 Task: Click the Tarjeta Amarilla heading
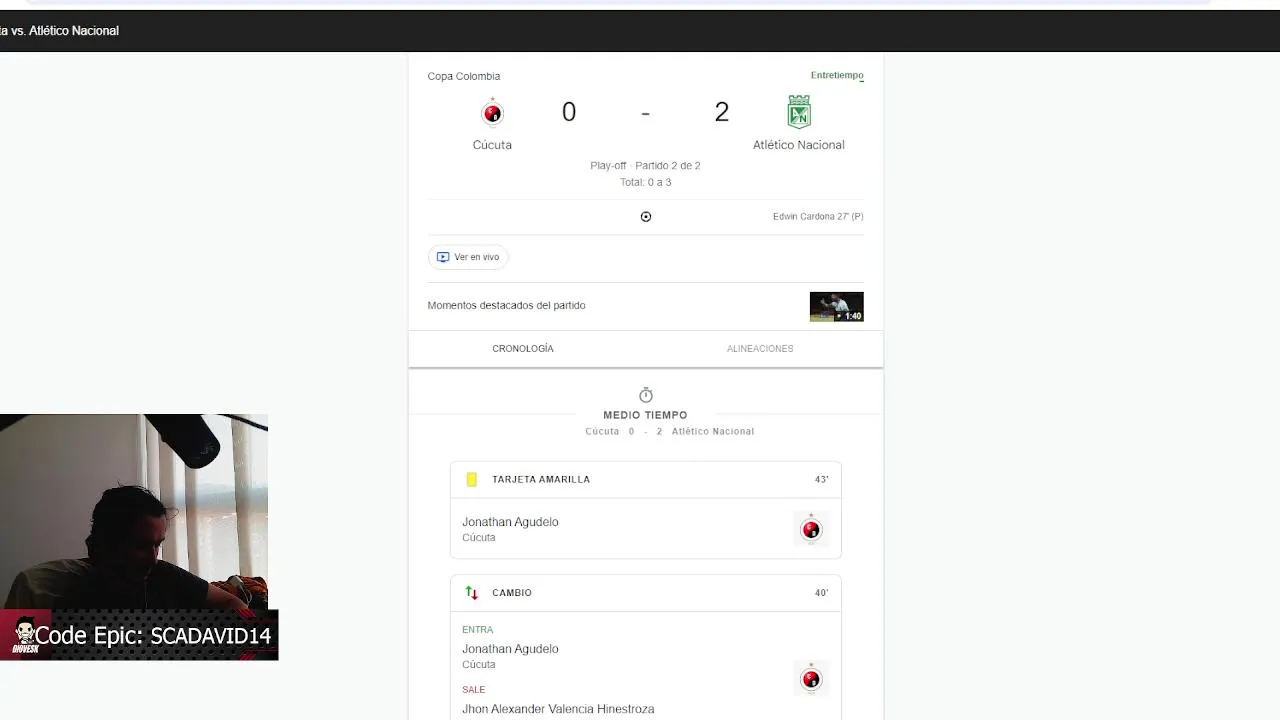[541, 480]
